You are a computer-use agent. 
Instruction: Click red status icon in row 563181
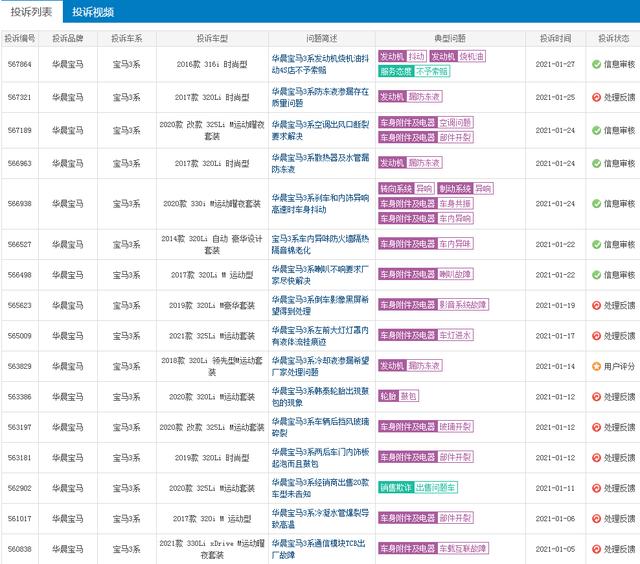(x=596, y=457)
